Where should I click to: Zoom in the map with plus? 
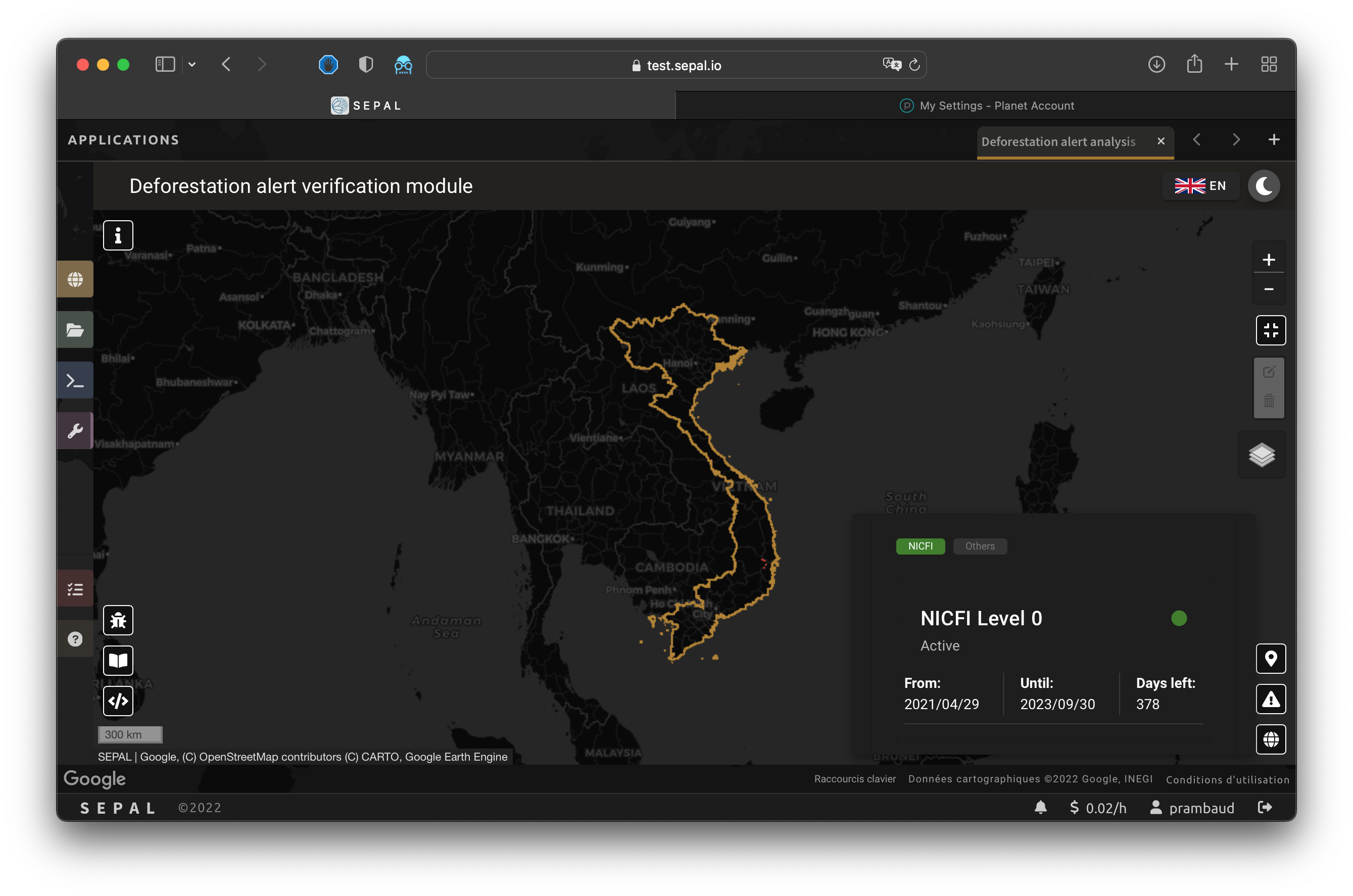pyautogui.click(x=1269, y=260)
